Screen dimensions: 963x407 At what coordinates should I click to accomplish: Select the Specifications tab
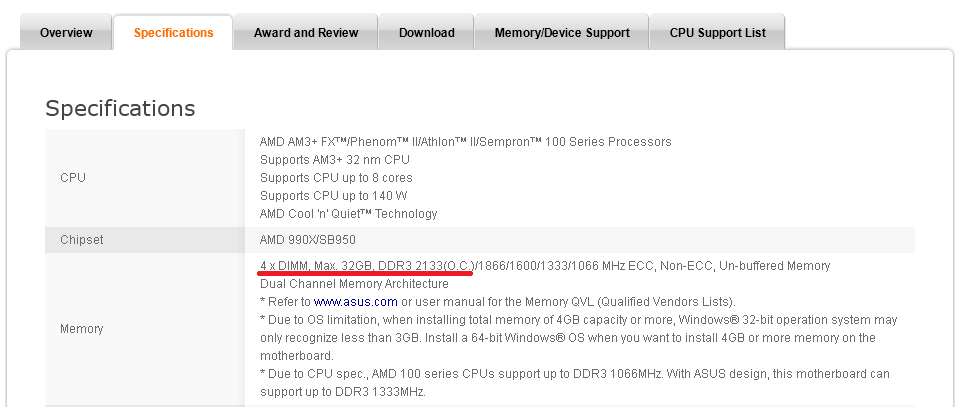pos(173,33)
